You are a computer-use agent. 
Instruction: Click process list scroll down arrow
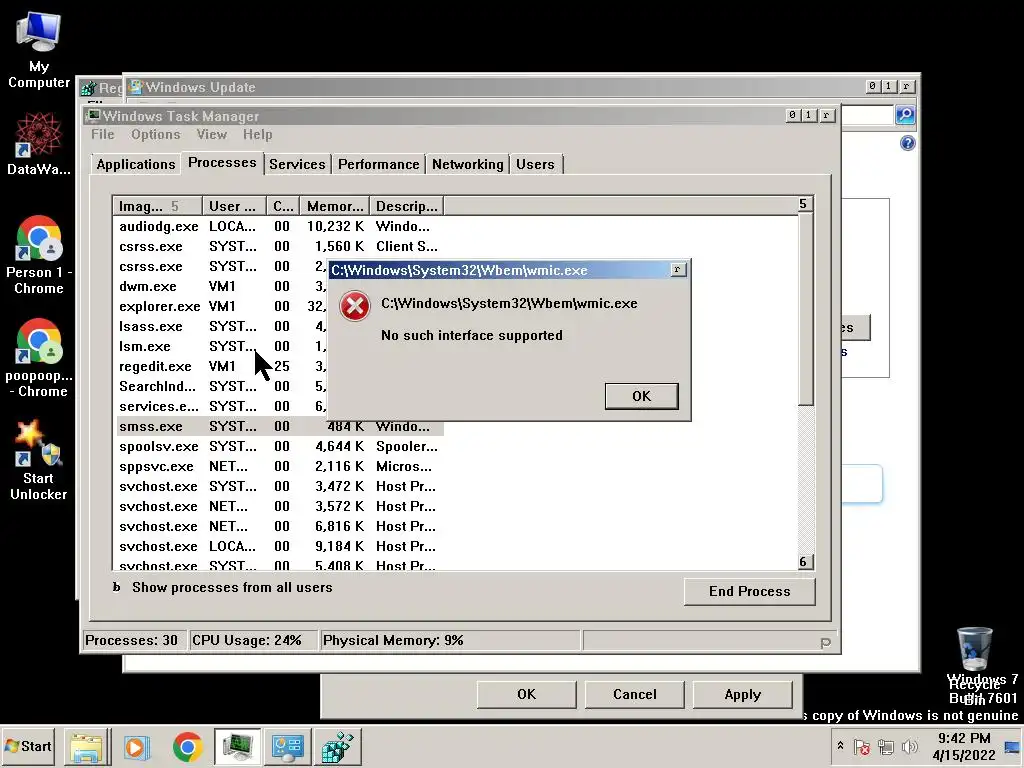pos(805,562)
